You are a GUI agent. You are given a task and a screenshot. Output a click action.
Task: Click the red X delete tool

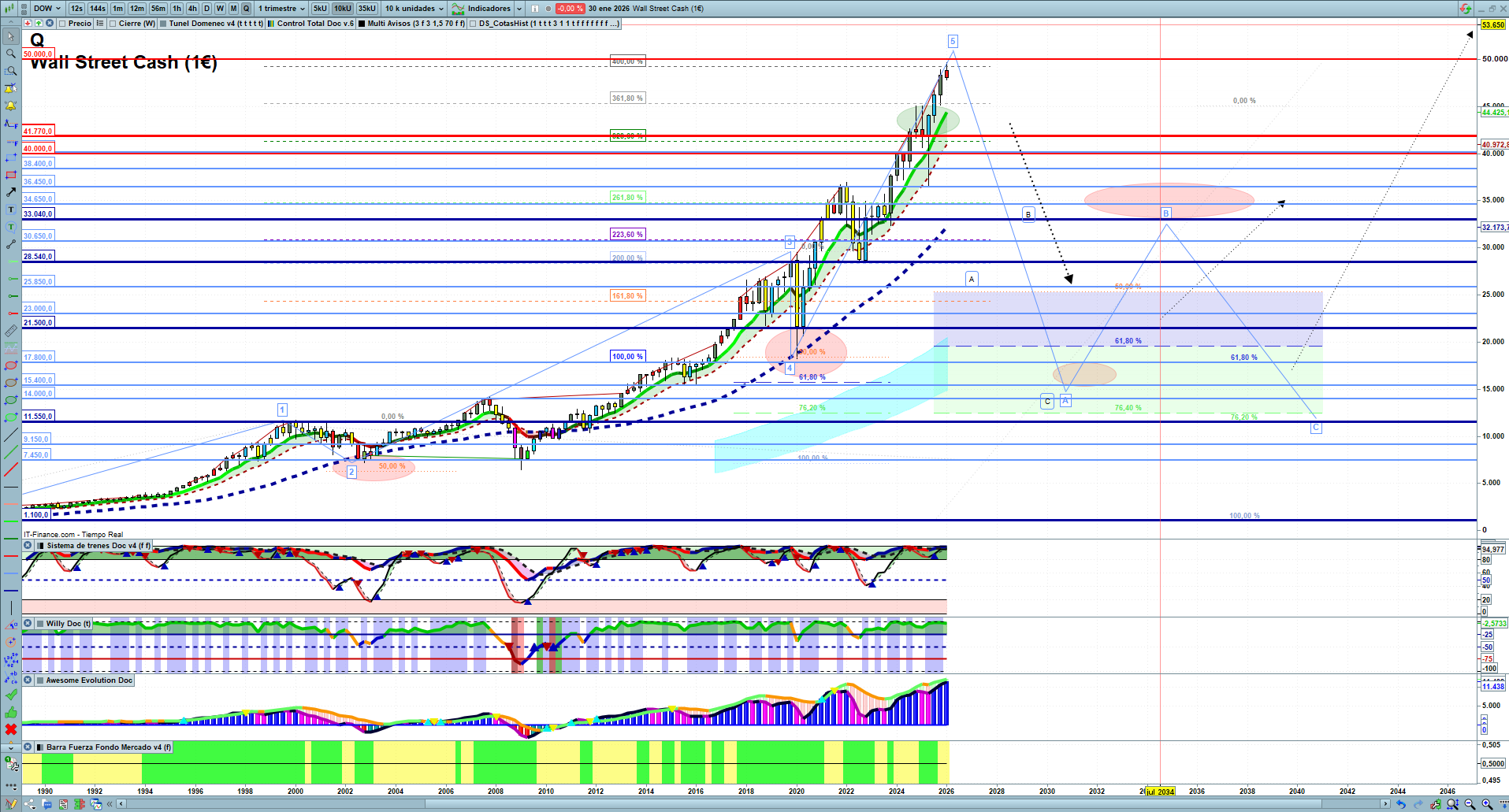point(10,729)
